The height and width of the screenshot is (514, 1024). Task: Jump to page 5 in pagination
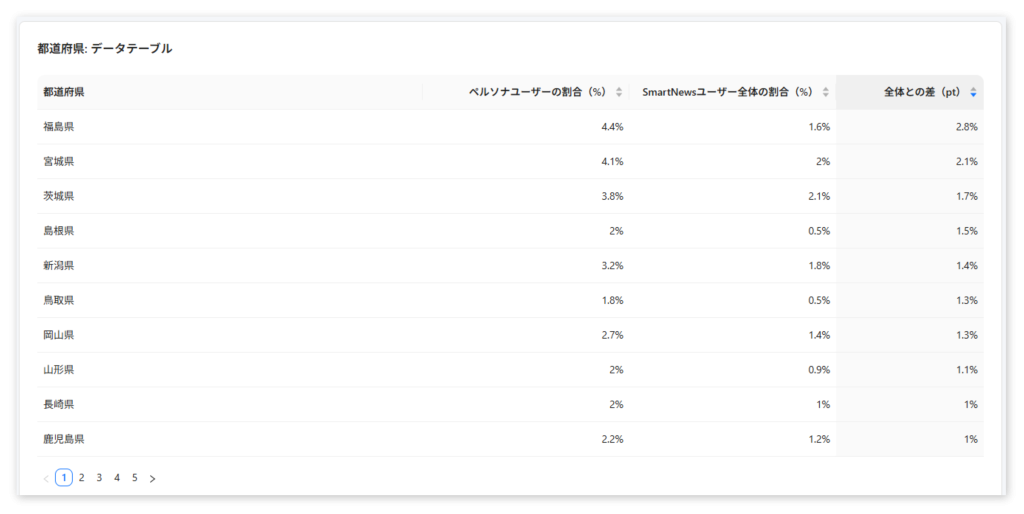pyautogui.click(x=135, y=478)
